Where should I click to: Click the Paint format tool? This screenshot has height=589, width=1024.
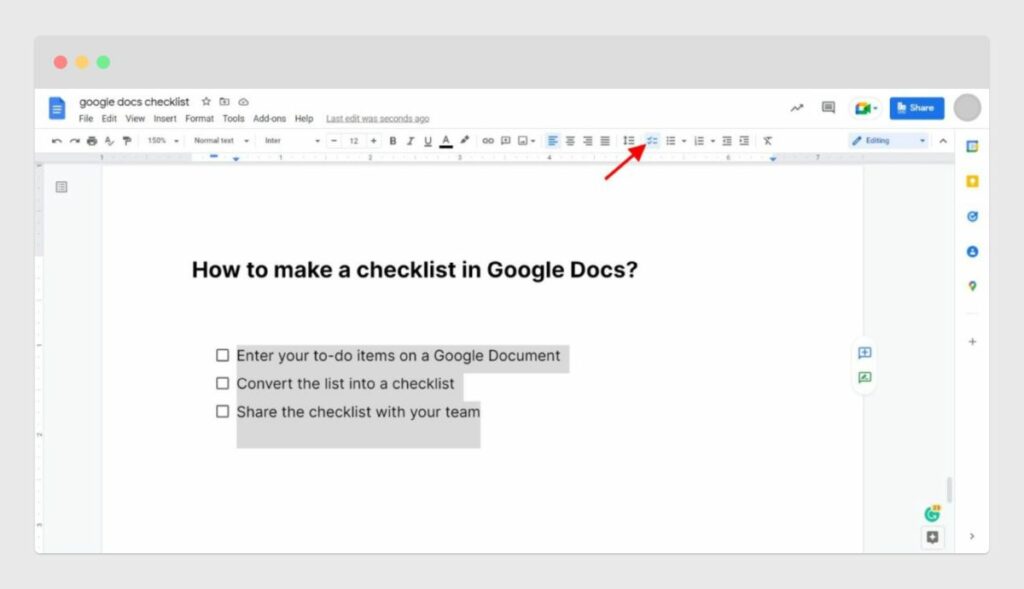click(126, 140)
